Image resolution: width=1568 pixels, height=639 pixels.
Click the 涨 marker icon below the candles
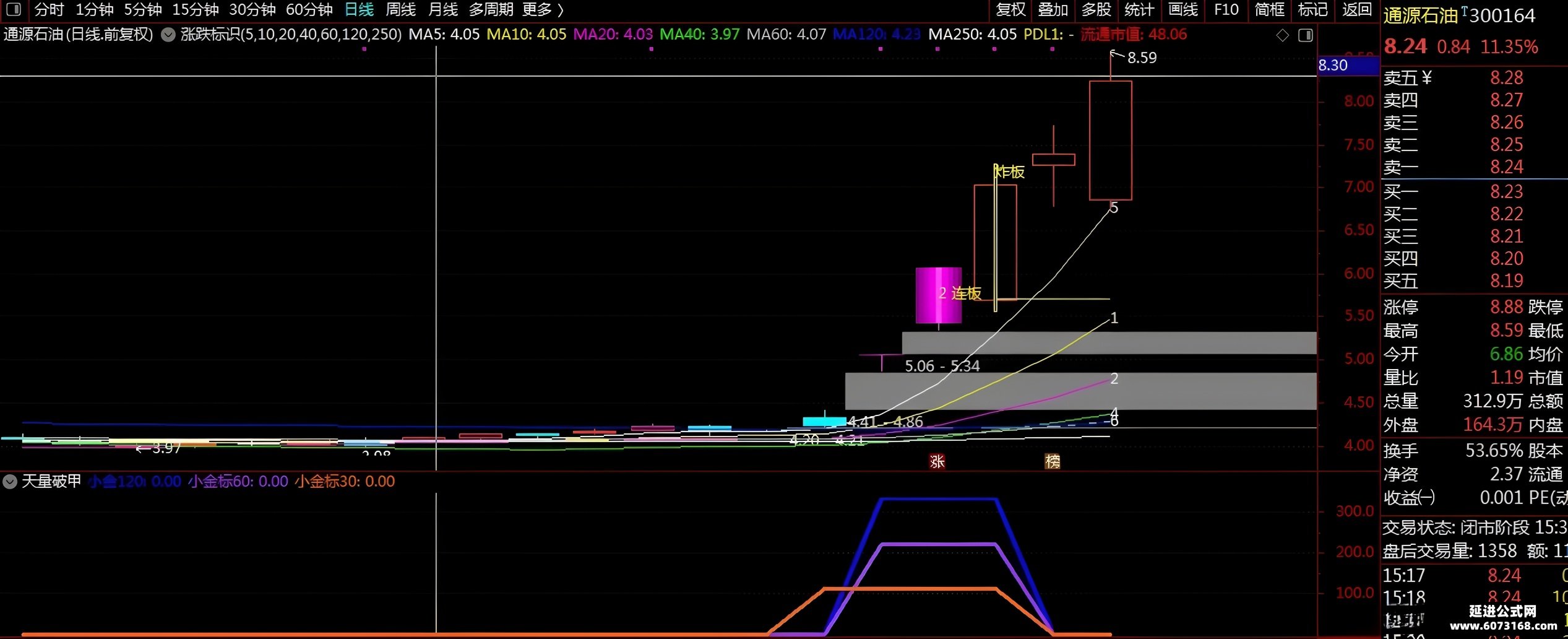(937, 461)
